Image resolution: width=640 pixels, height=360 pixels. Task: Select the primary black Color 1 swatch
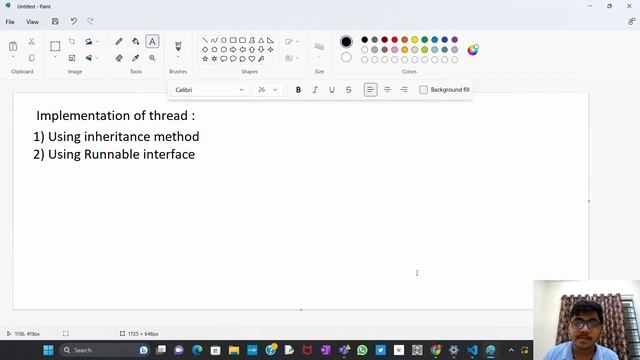pos(346,42)
